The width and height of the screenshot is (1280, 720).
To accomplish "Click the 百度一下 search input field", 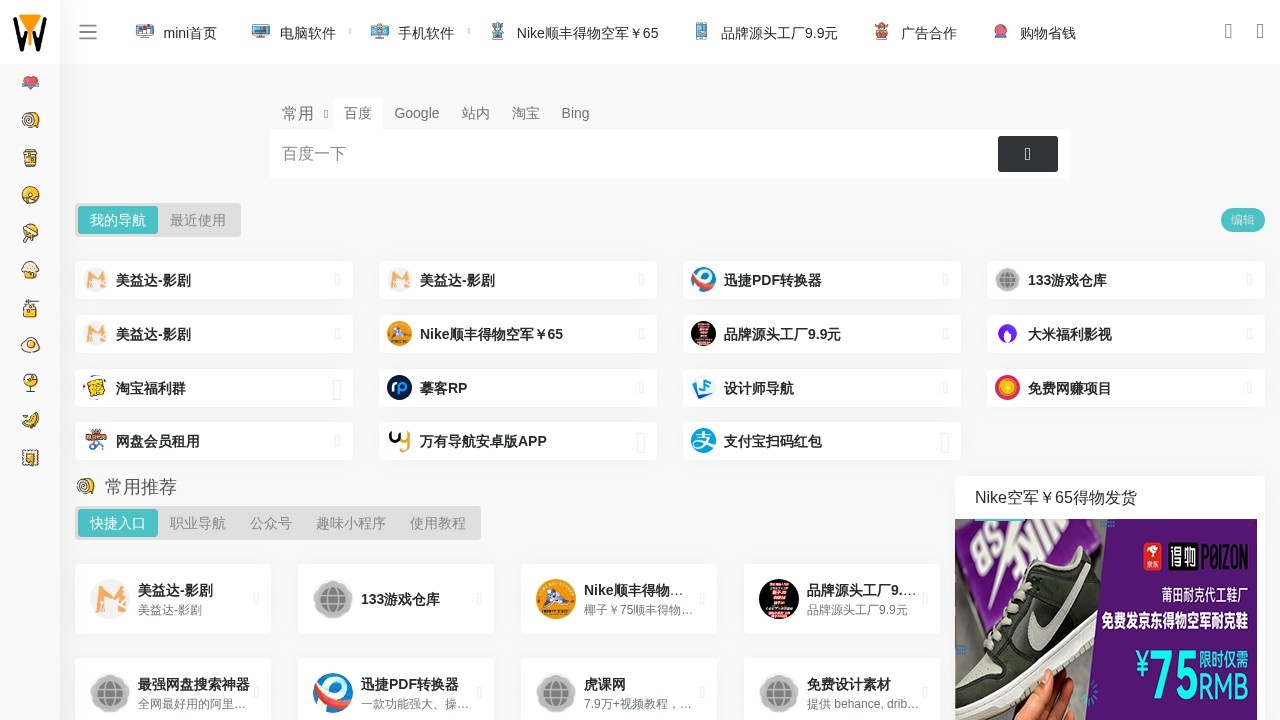I will [x=600, y=154].
